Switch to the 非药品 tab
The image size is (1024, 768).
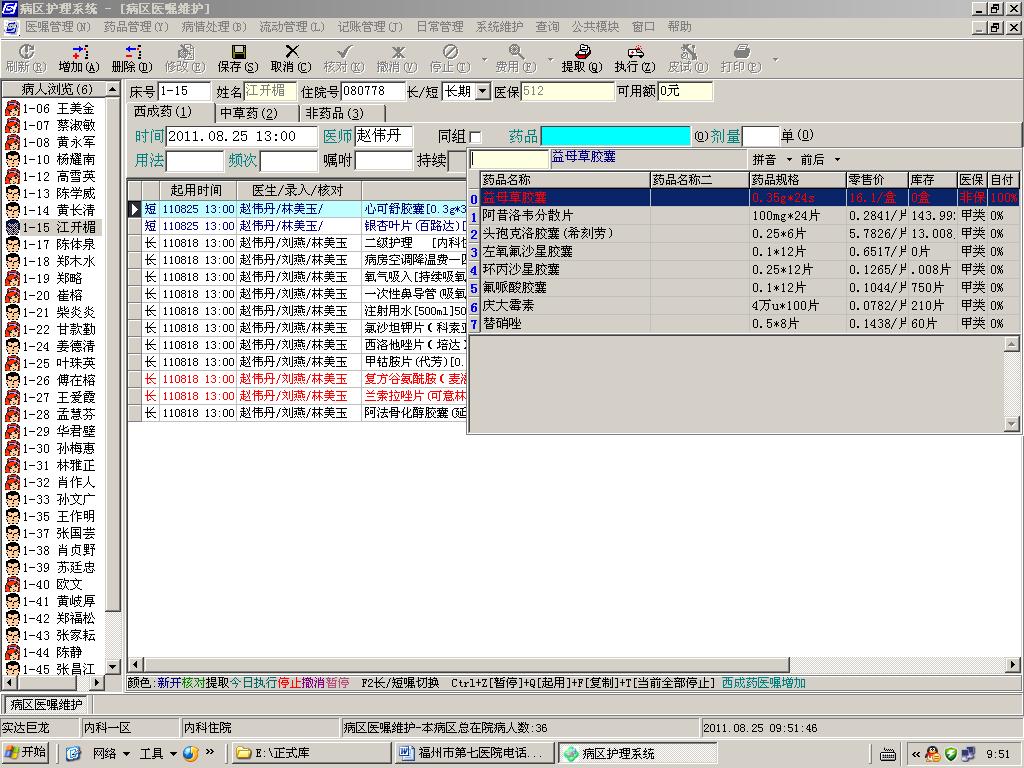point(334,113)
